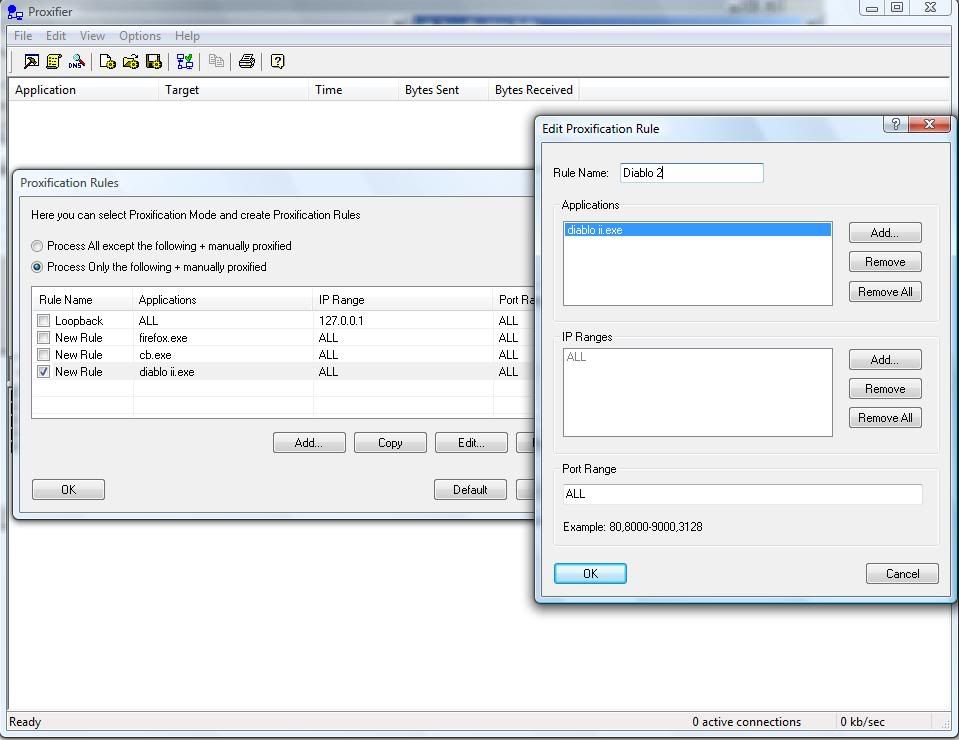Click the Default button in Proxification Rules
This screenshot has height=740, width=959.
470,490
